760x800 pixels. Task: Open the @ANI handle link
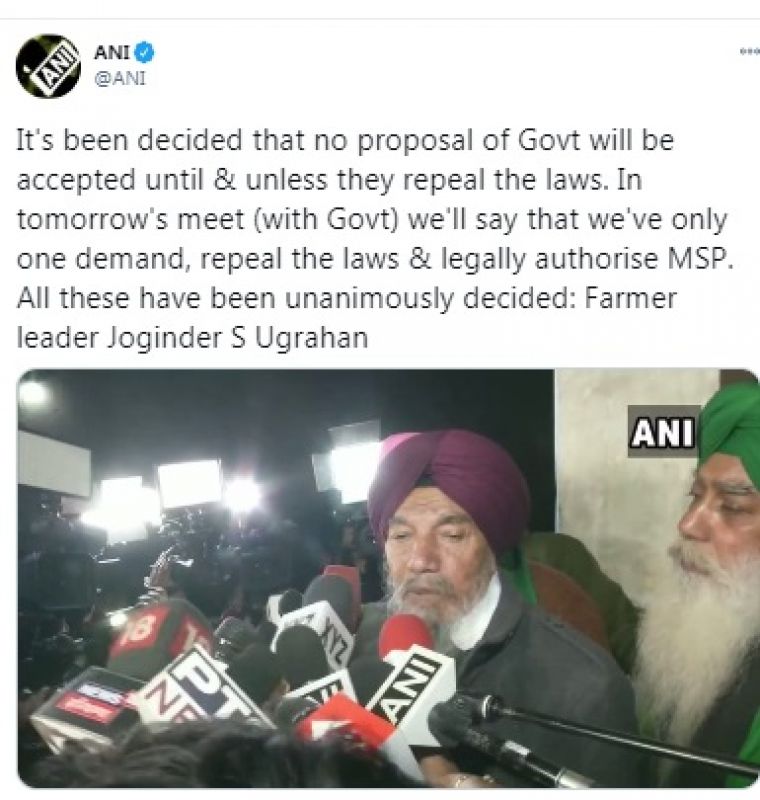(120, 79)
